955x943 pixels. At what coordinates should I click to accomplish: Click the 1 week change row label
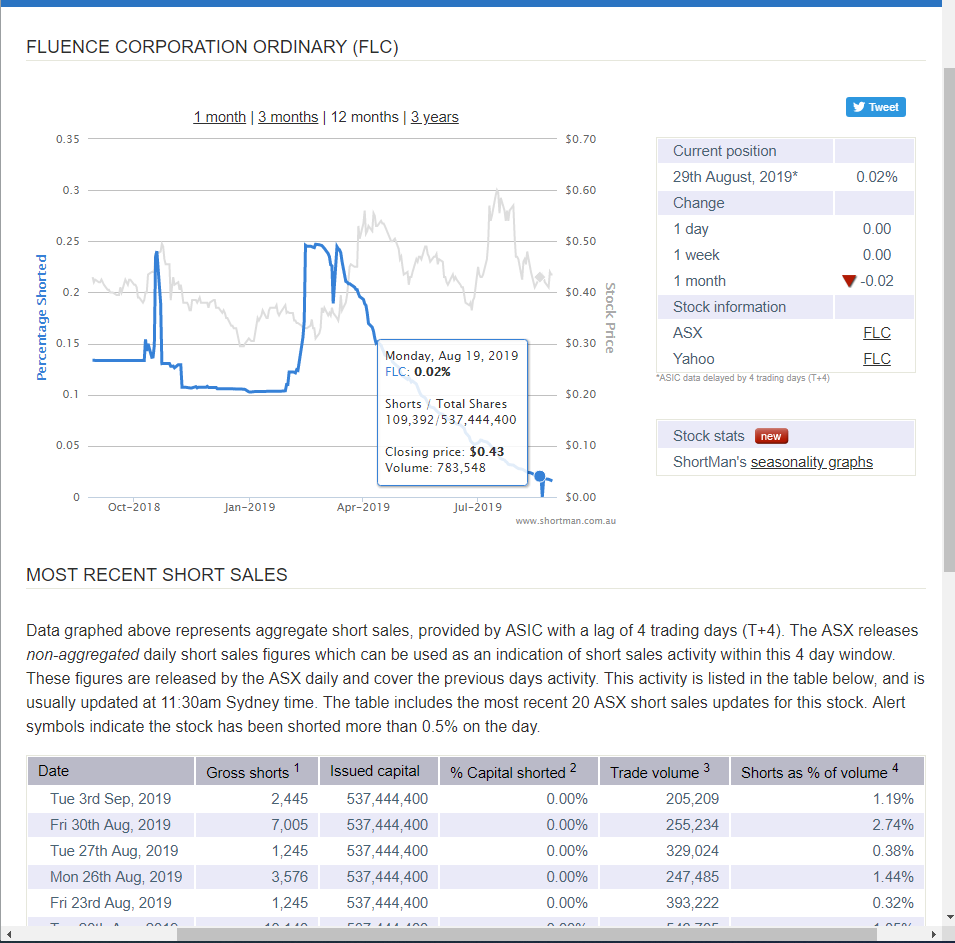click(x=696, y=255)
